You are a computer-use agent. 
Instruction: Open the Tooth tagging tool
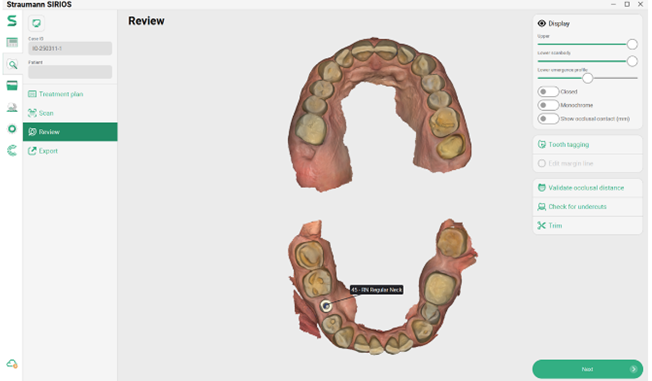[587, 144]
